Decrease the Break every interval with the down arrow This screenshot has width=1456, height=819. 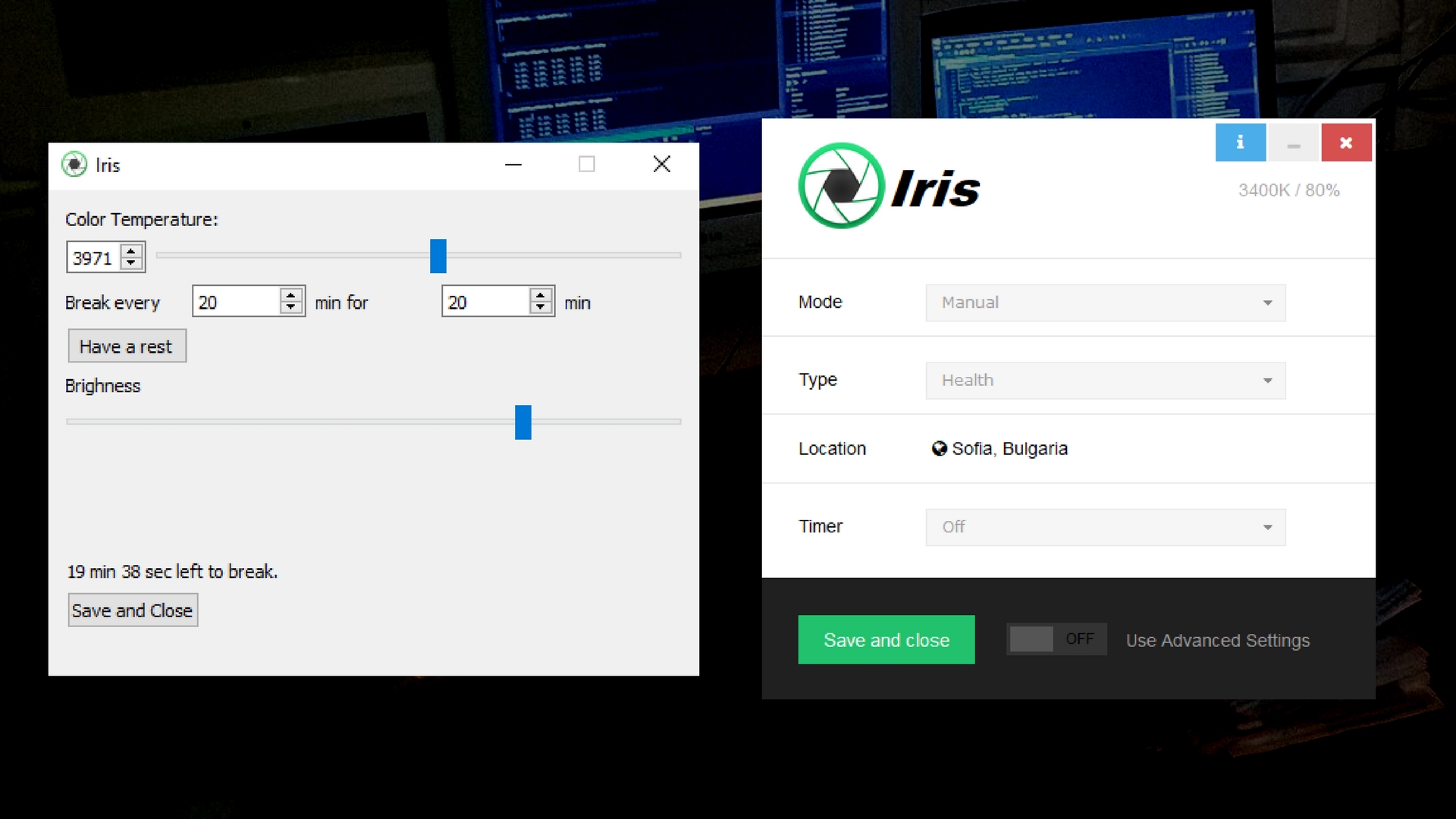coord(291,308)
